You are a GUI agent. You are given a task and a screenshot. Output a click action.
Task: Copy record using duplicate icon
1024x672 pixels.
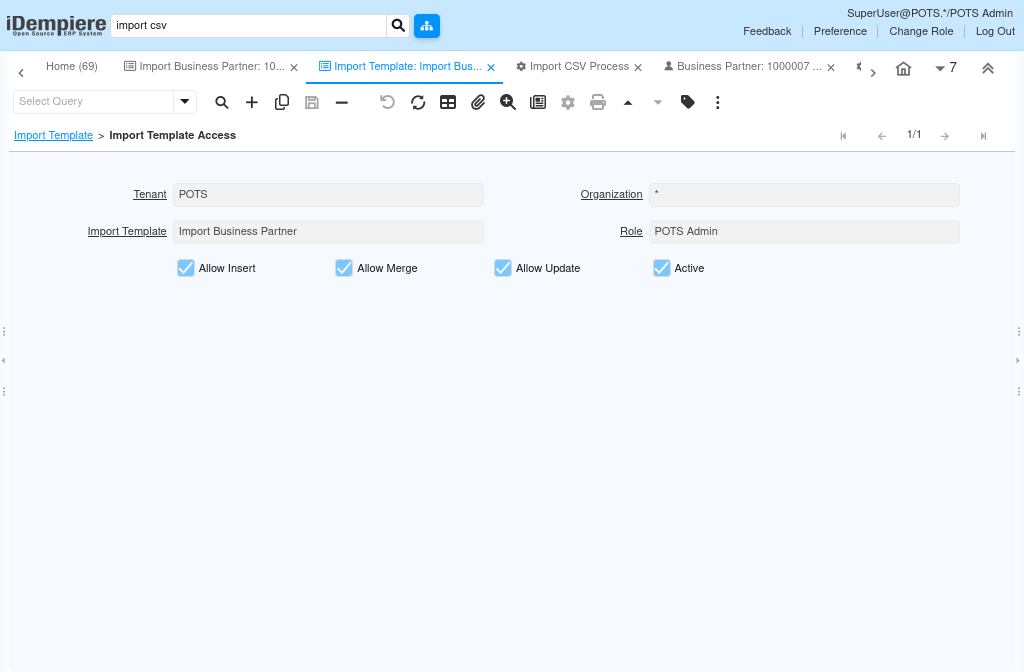point(281,103)
